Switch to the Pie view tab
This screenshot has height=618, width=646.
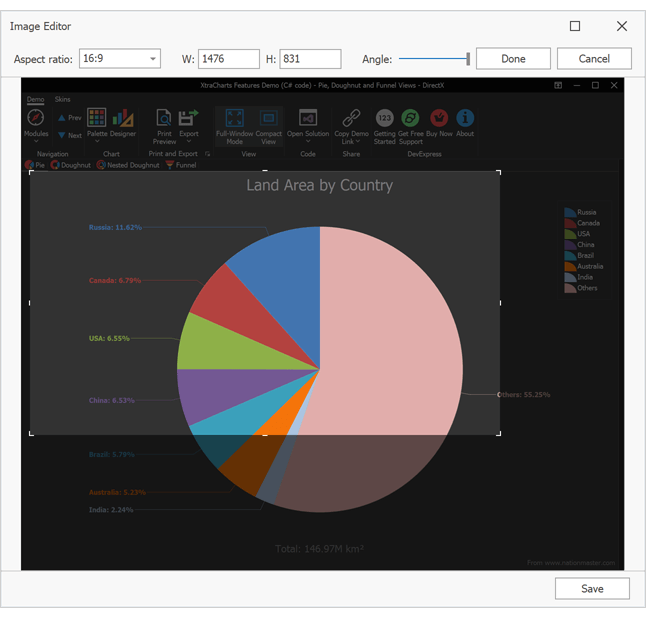coord(35,165)
